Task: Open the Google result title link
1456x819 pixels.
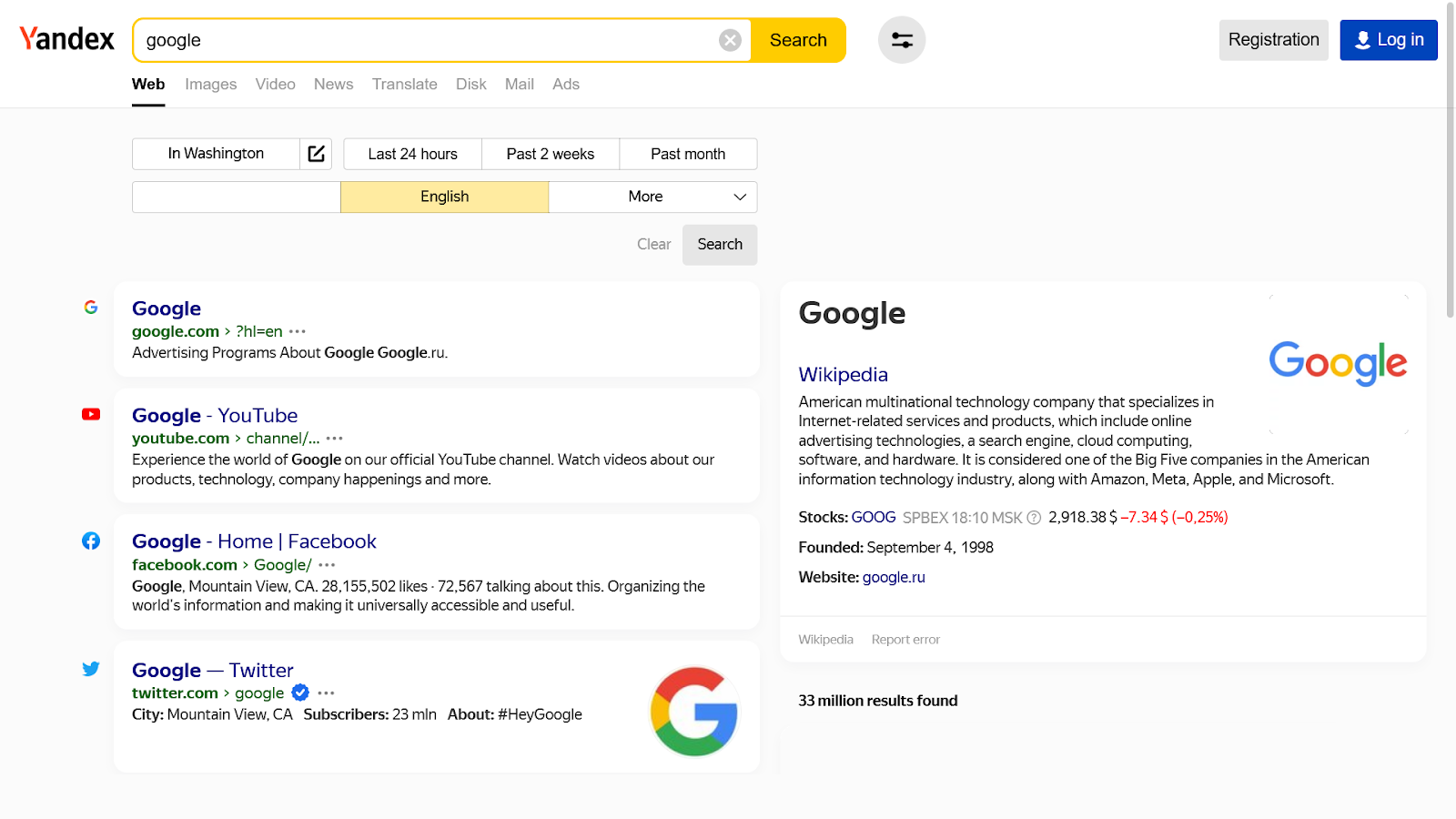Action: point(167,308)
